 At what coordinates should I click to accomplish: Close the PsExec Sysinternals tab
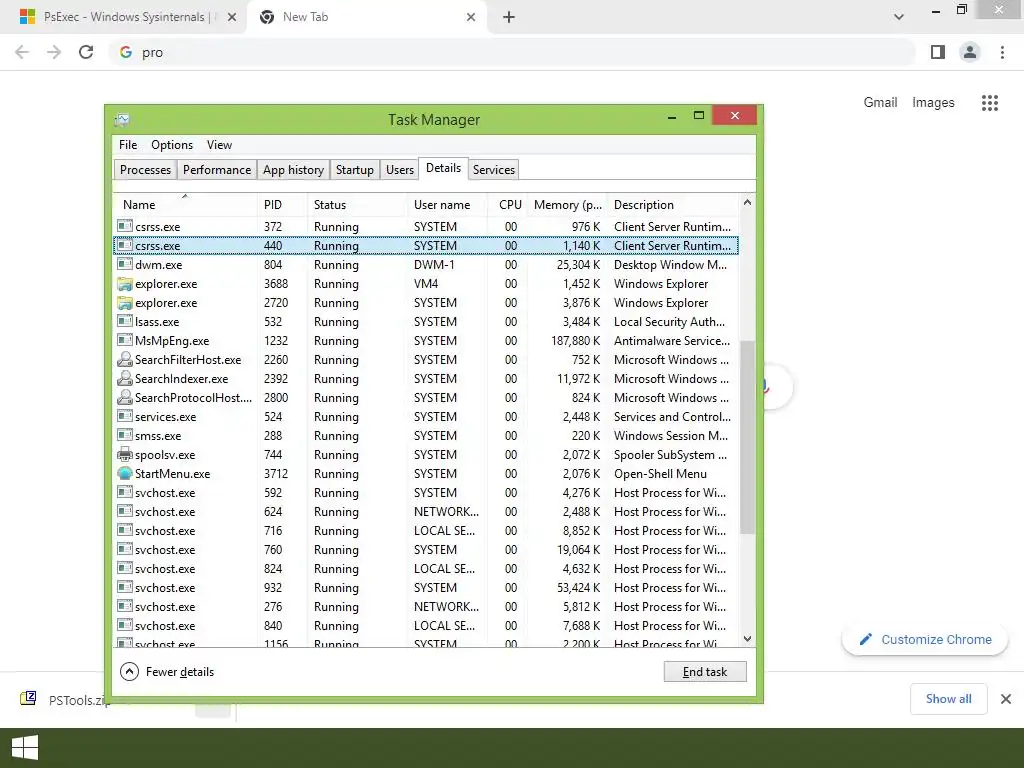coord(232,17)
